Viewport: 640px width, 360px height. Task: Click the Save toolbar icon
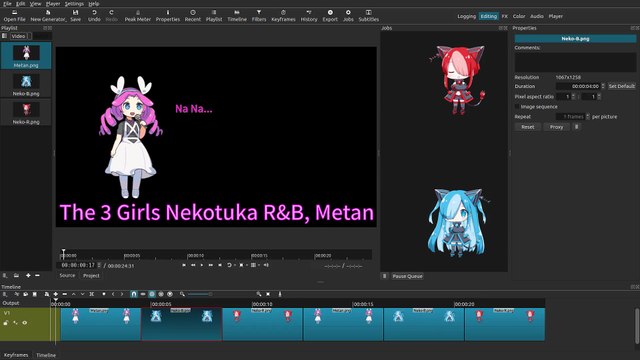coord(76,16)
